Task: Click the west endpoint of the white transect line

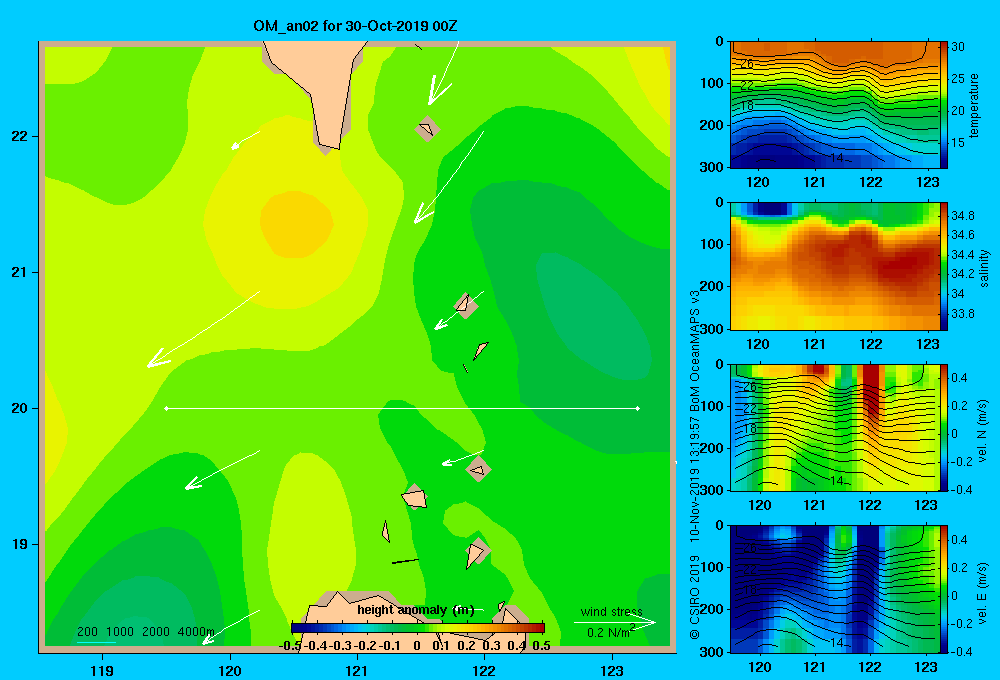Action: tap(166, 408)
